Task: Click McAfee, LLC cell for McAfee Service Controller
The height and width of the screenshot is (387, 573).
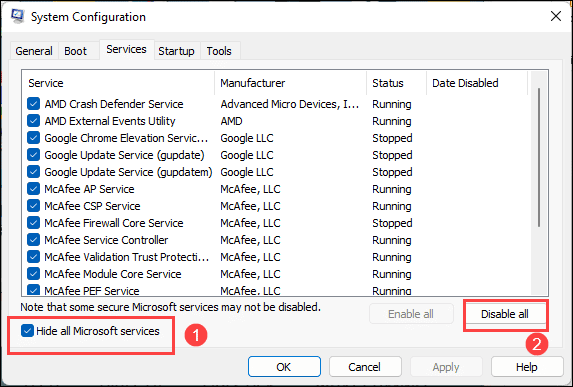Action: coord(250,240)
